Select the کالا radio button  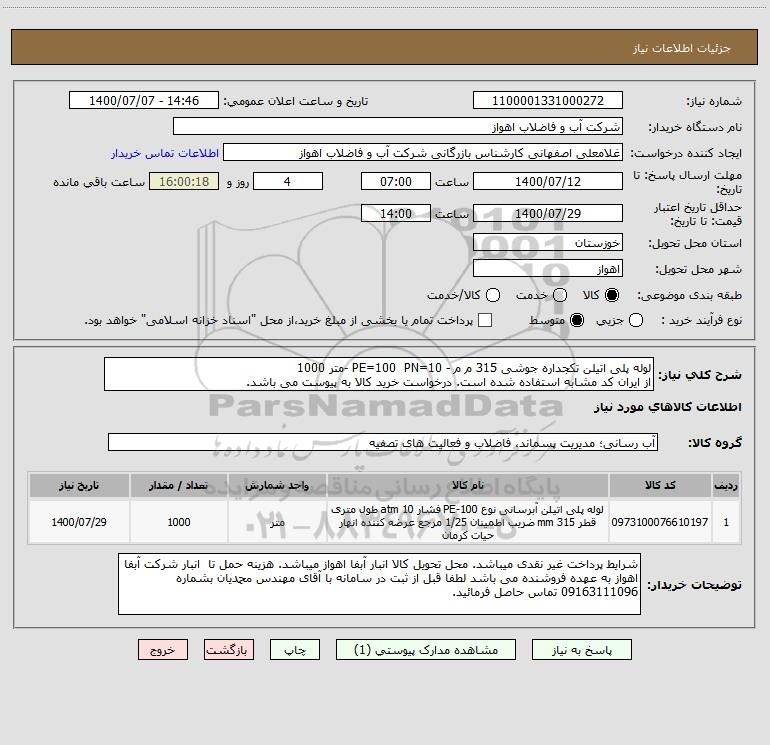(612, 295)
